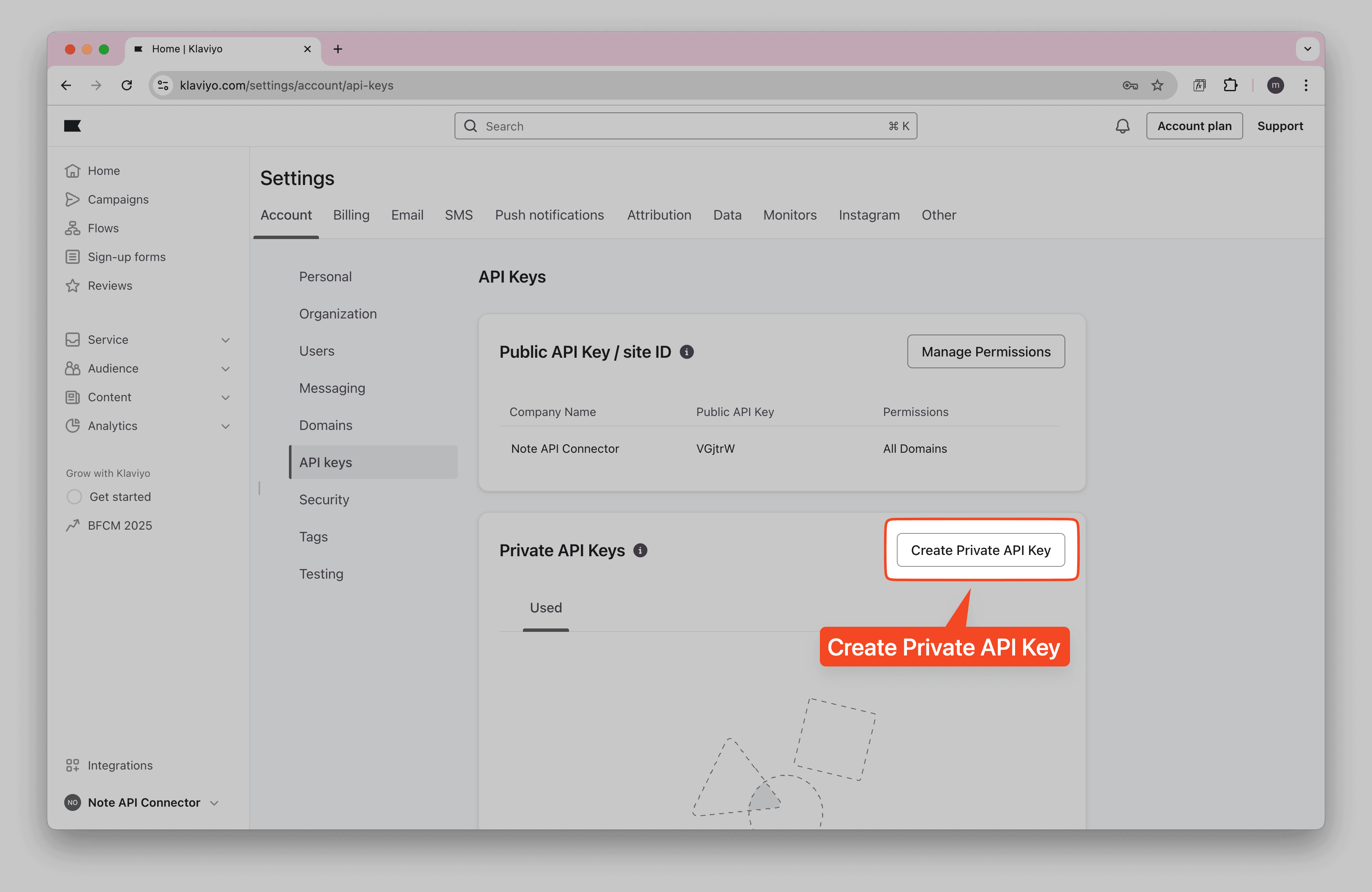Open Security settings section
This screenshot has height=892, width=1372.
coord(324,500)
